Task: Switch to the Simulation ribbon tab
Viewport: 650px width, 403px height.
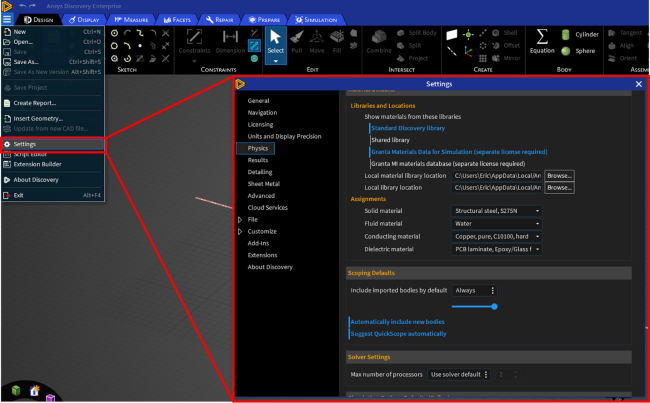Action: coord(316,19)
